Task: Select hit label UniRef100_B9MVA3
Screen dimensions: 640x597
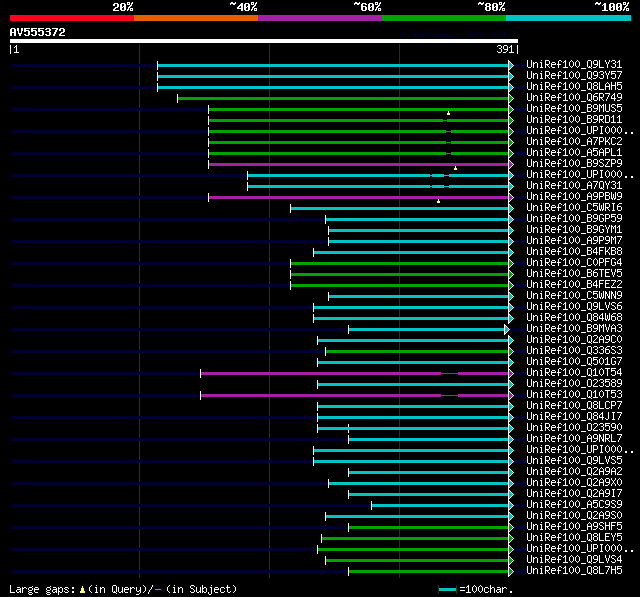Action: click(574, 329)
